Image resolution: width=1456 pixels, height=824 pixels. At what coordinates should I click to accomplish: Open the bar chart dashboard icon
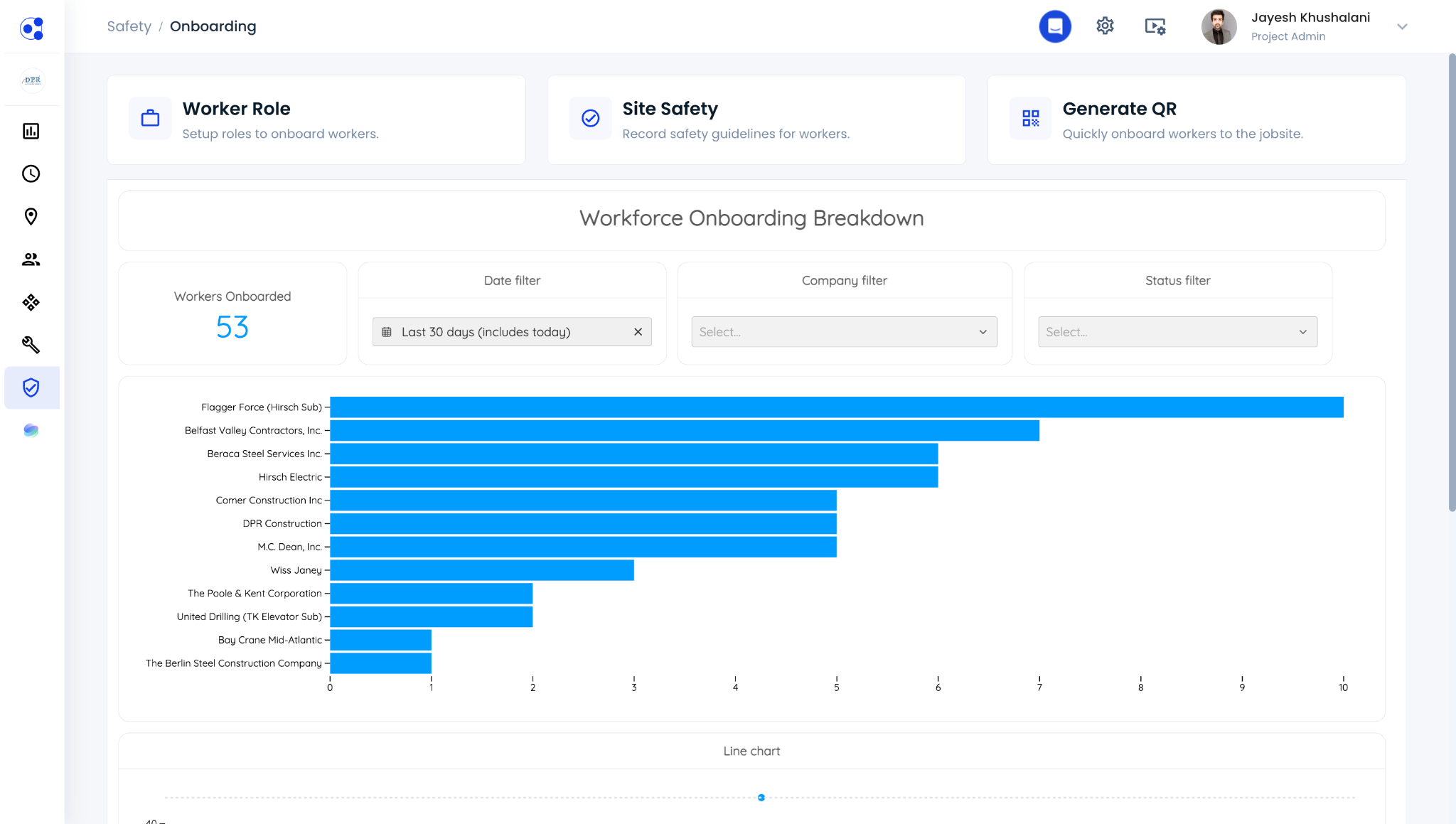[31, 131]
